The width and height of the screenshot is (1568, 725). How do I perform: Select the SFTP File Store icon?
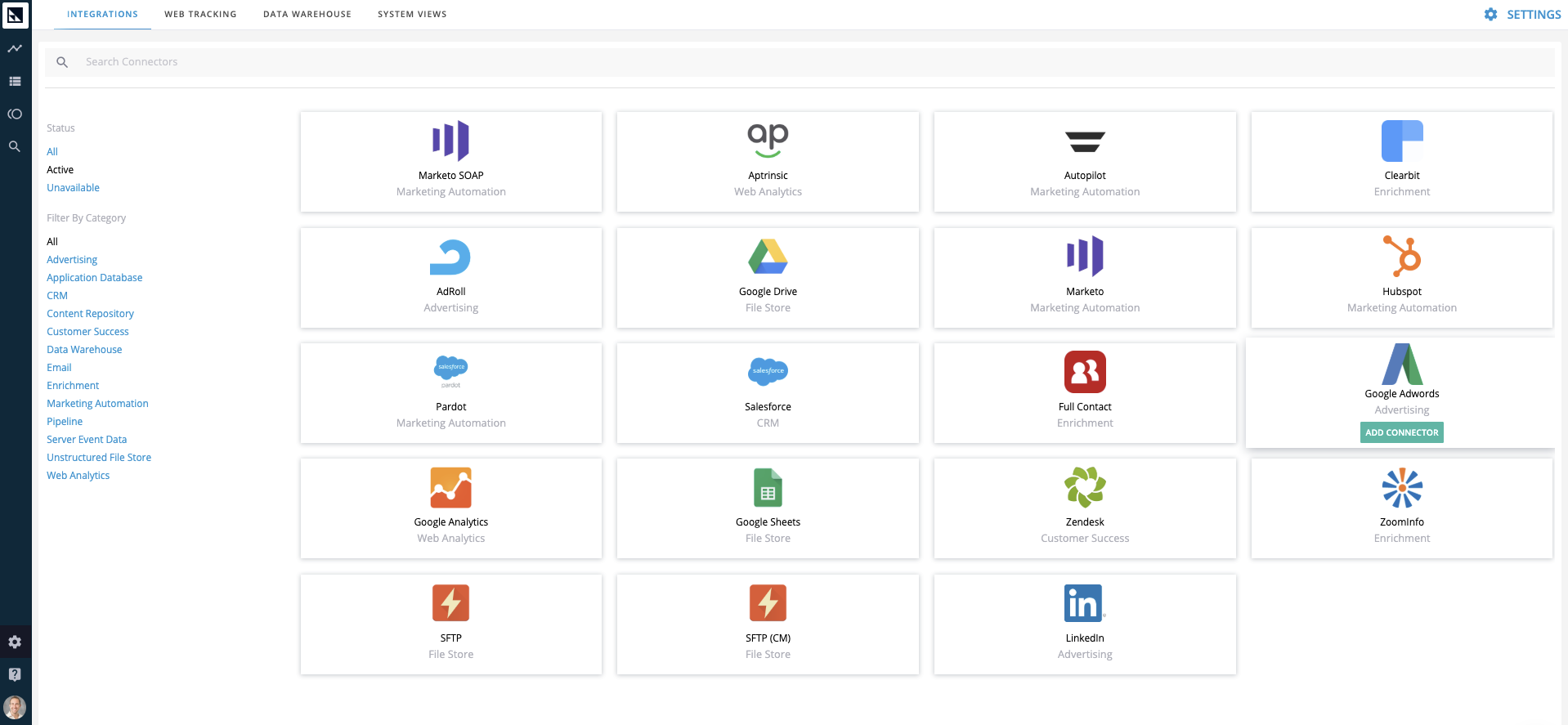pos(450,603)
